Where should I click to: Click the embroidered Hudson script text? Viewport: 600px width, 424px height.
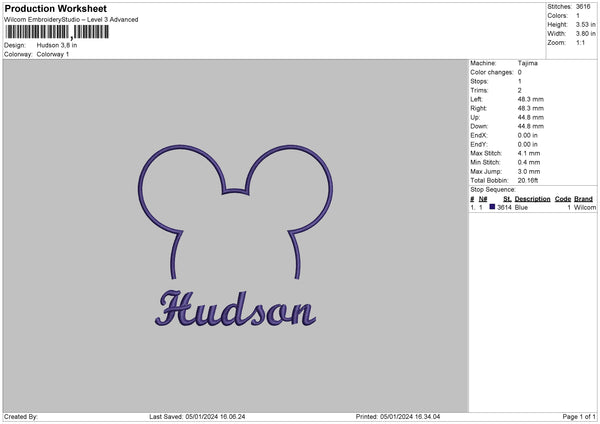(235, 308)
